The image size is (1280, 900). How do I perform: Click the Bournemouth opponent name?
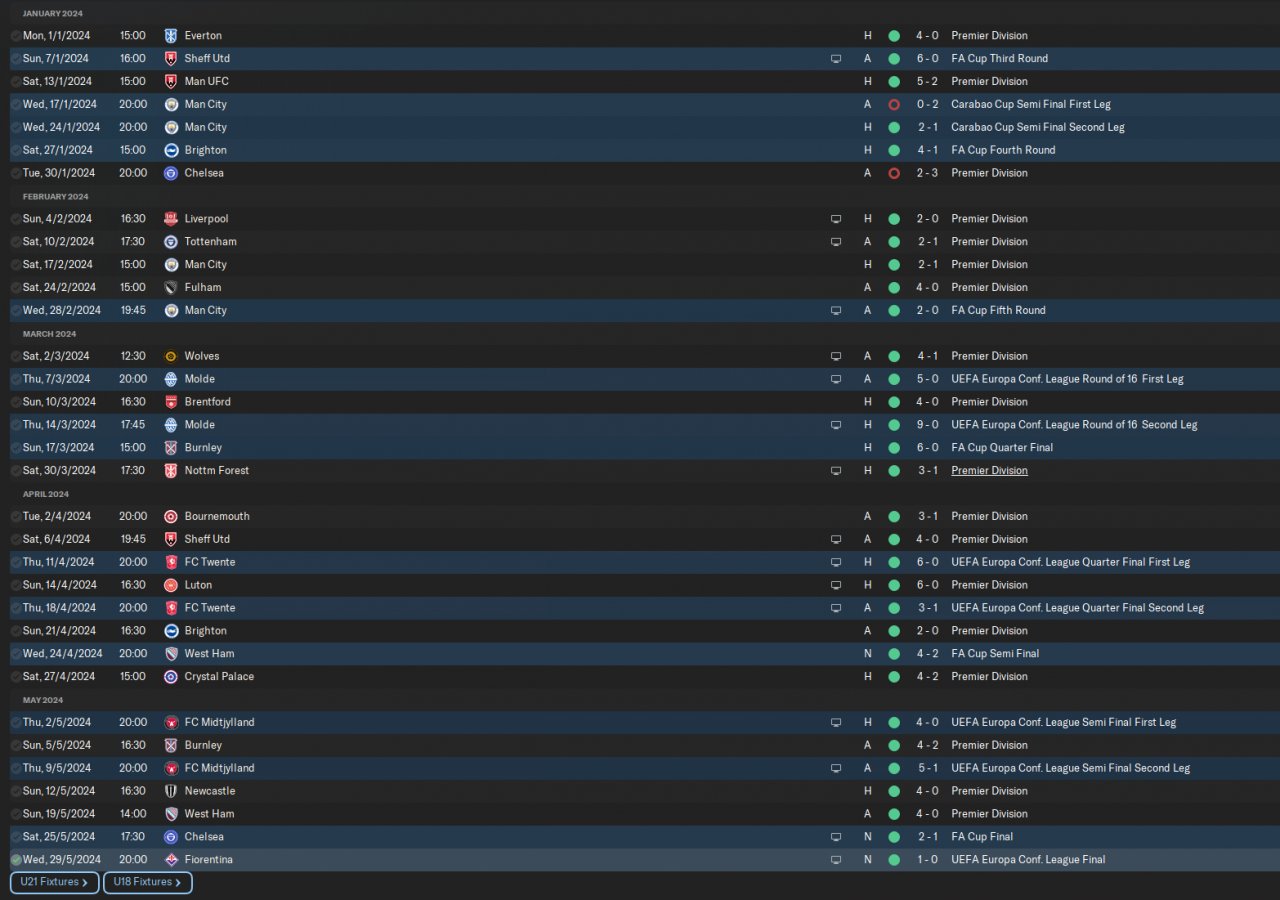[217, 516]
